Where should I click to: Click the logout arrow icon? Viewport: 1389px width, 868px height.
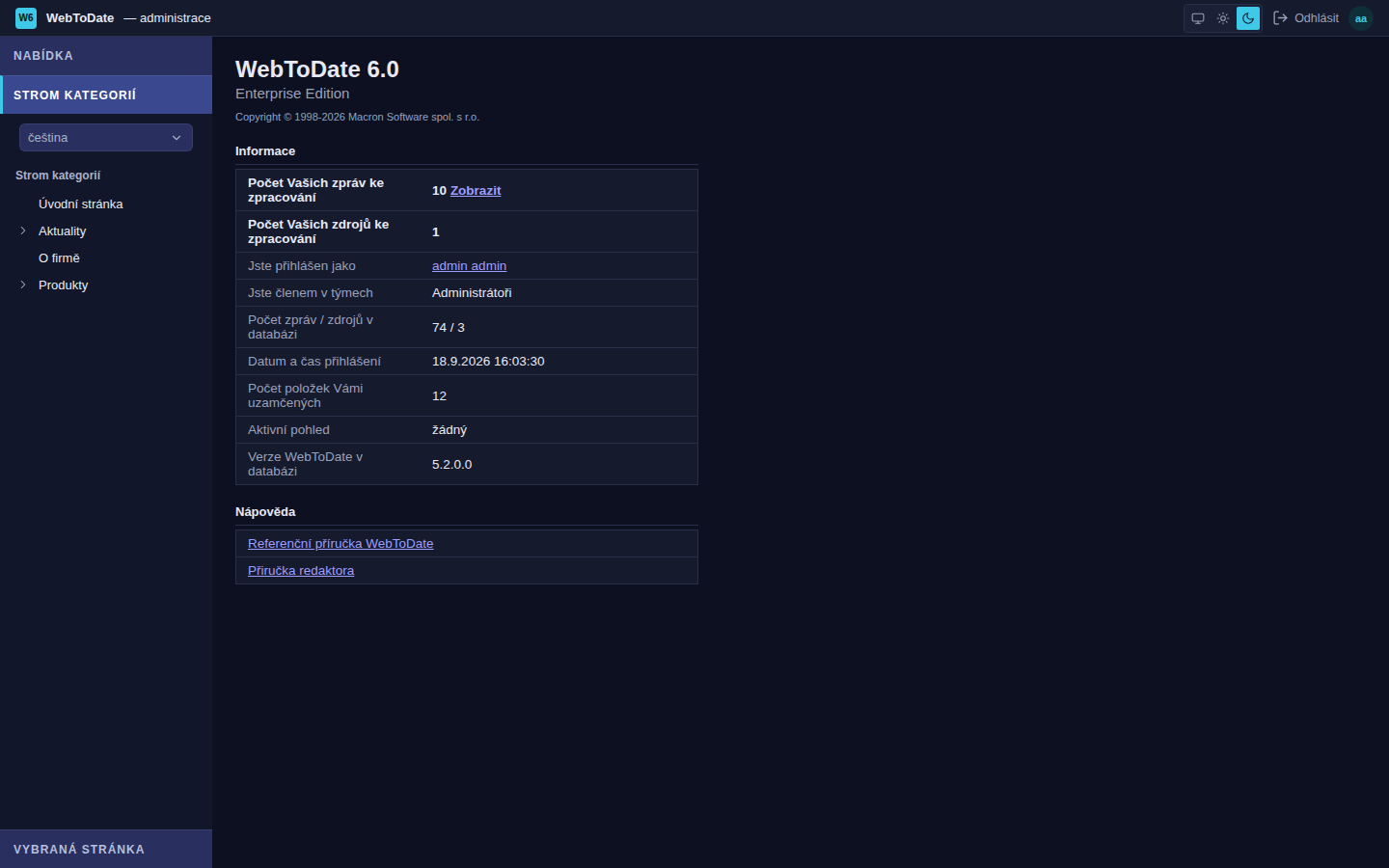(1281, 18)
